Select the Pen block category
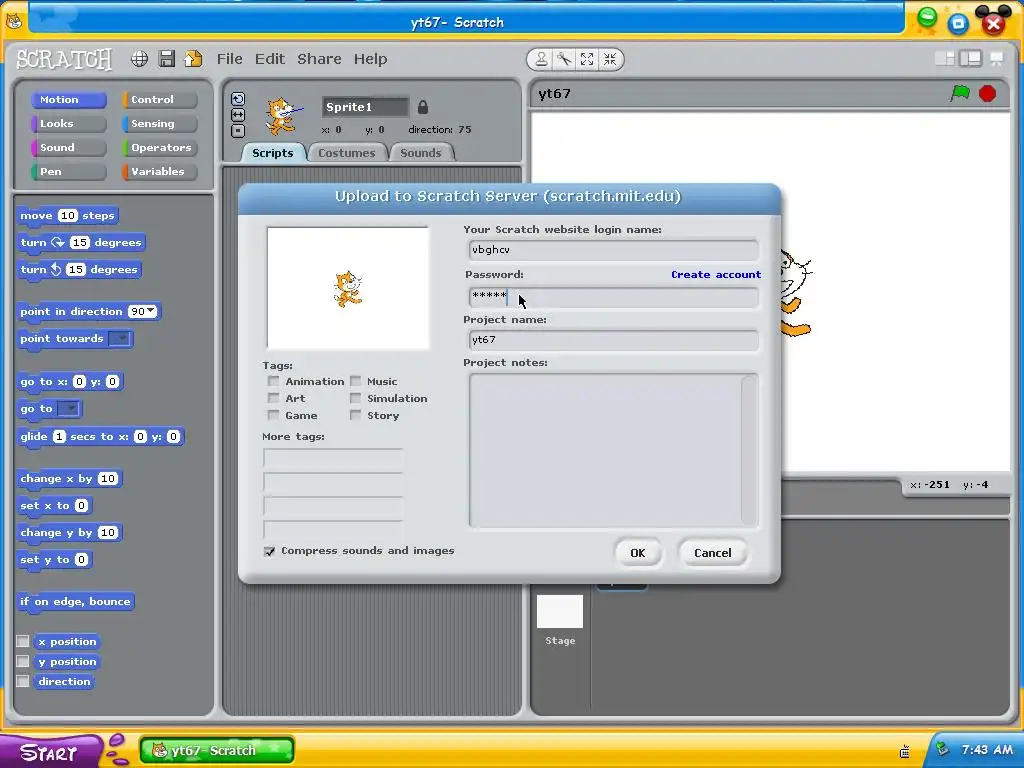 tap(69, 172)
